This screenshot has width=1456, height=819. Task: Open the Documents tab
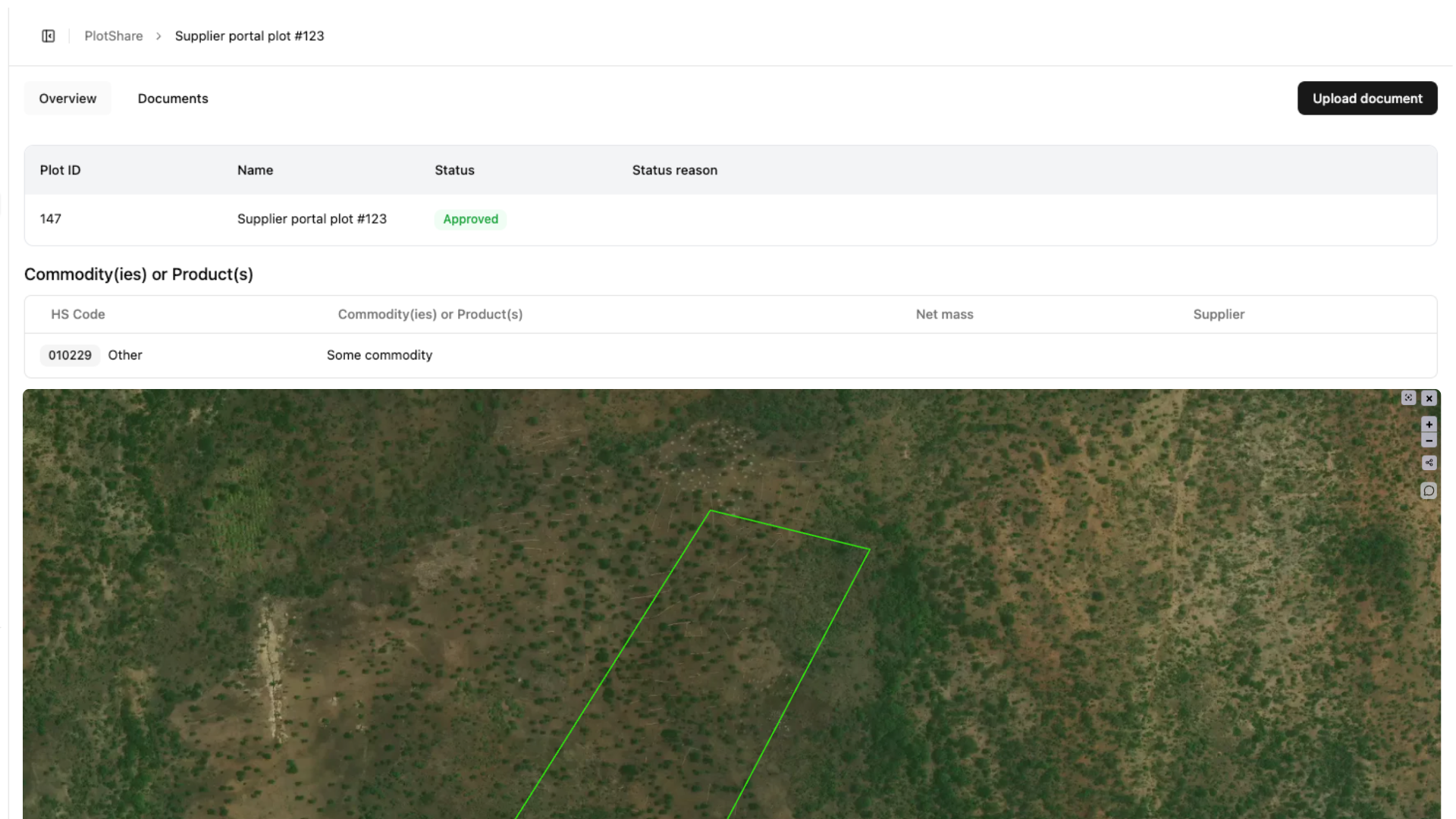(173, 99)
